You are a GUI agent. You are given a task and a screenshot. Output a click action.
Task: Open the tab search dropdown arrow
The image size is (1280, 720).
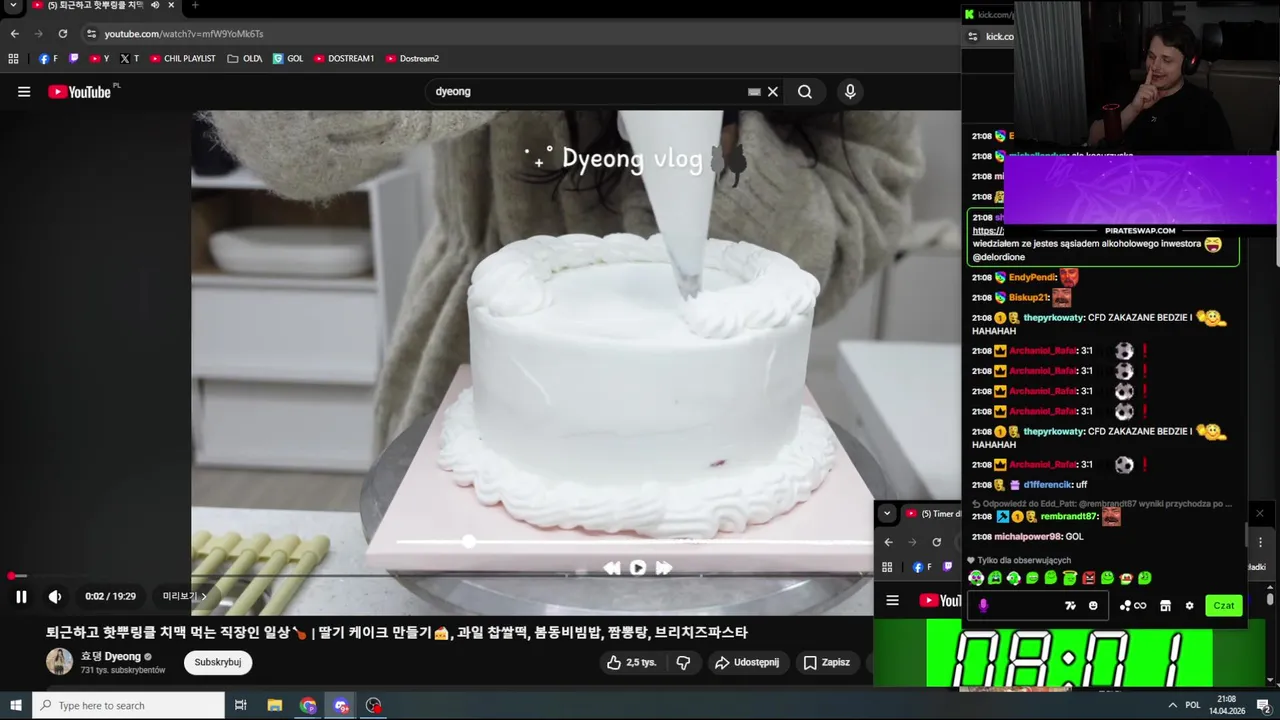pyautogui.click(x=13, y=5)
